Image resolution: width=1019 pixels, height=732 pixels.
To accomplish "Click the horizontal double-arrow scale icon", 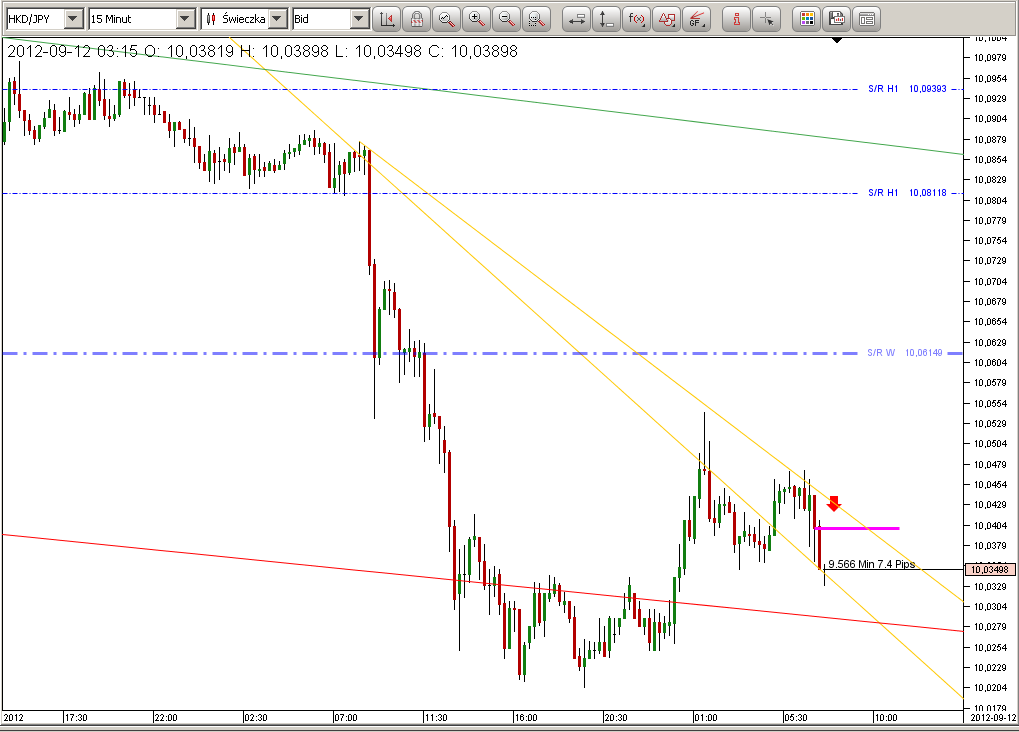I will pos(576,20).
